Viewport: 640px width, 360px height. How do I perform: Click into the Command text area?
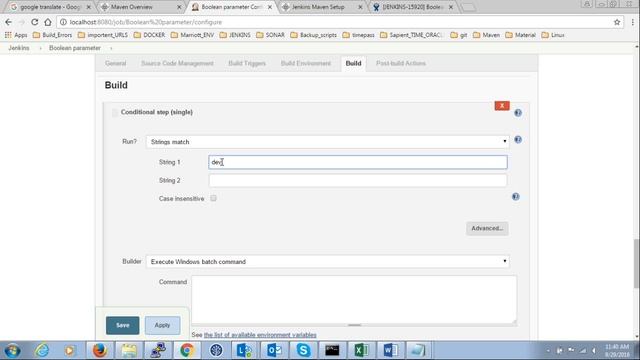pos(354,300)
